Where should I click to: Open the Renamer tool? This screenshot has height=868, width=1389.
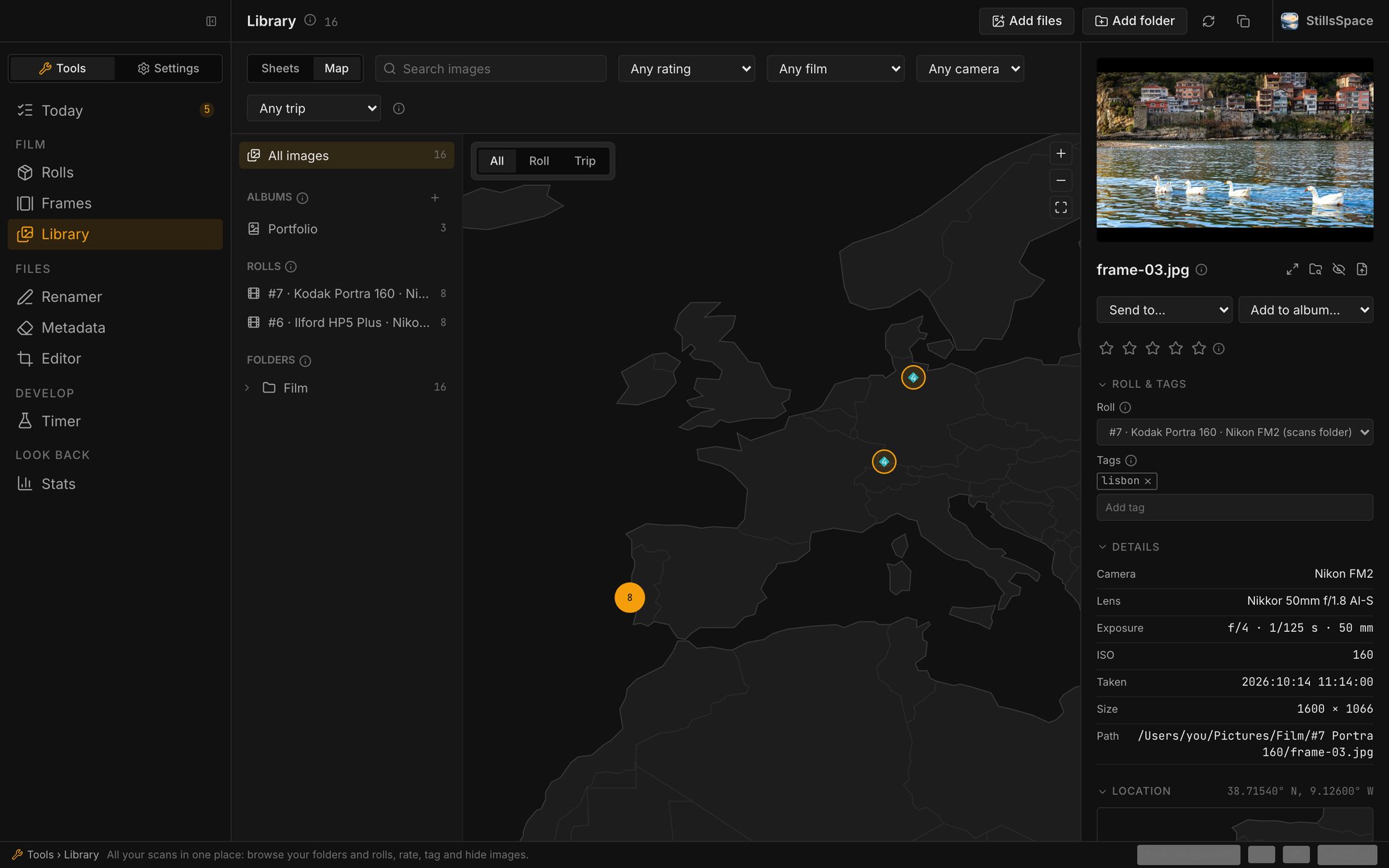pyautogui.click(x=115, y=297)
